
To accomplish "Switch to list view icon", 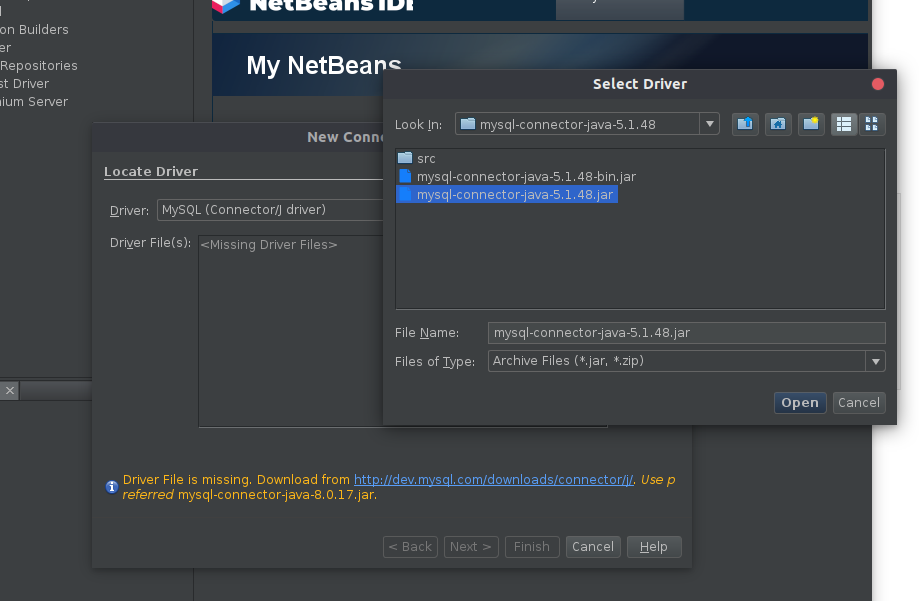I will click(x=844, y=124).
